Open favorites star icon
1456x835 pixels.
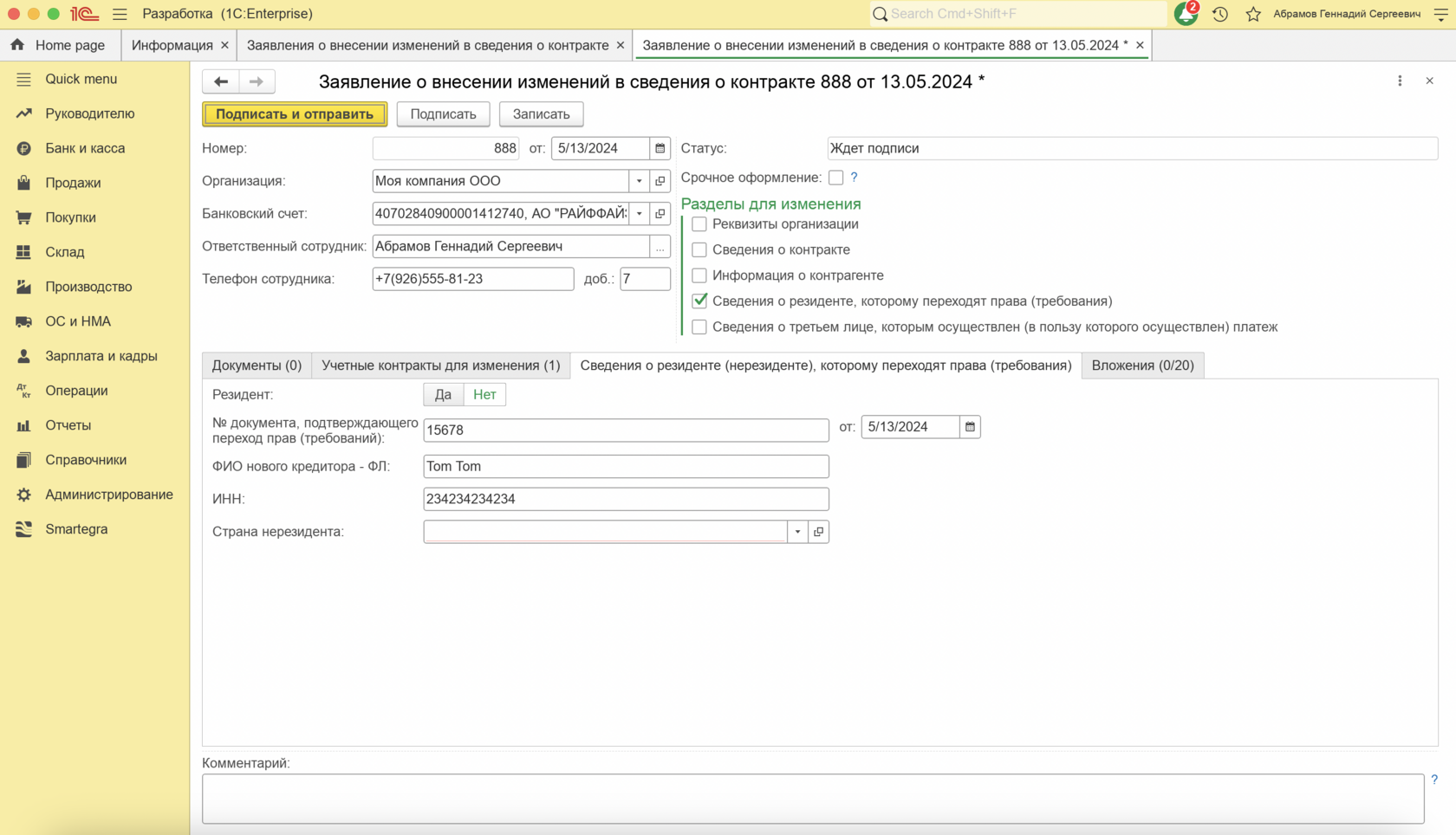pyautogui.click(x=1253, y=14)
